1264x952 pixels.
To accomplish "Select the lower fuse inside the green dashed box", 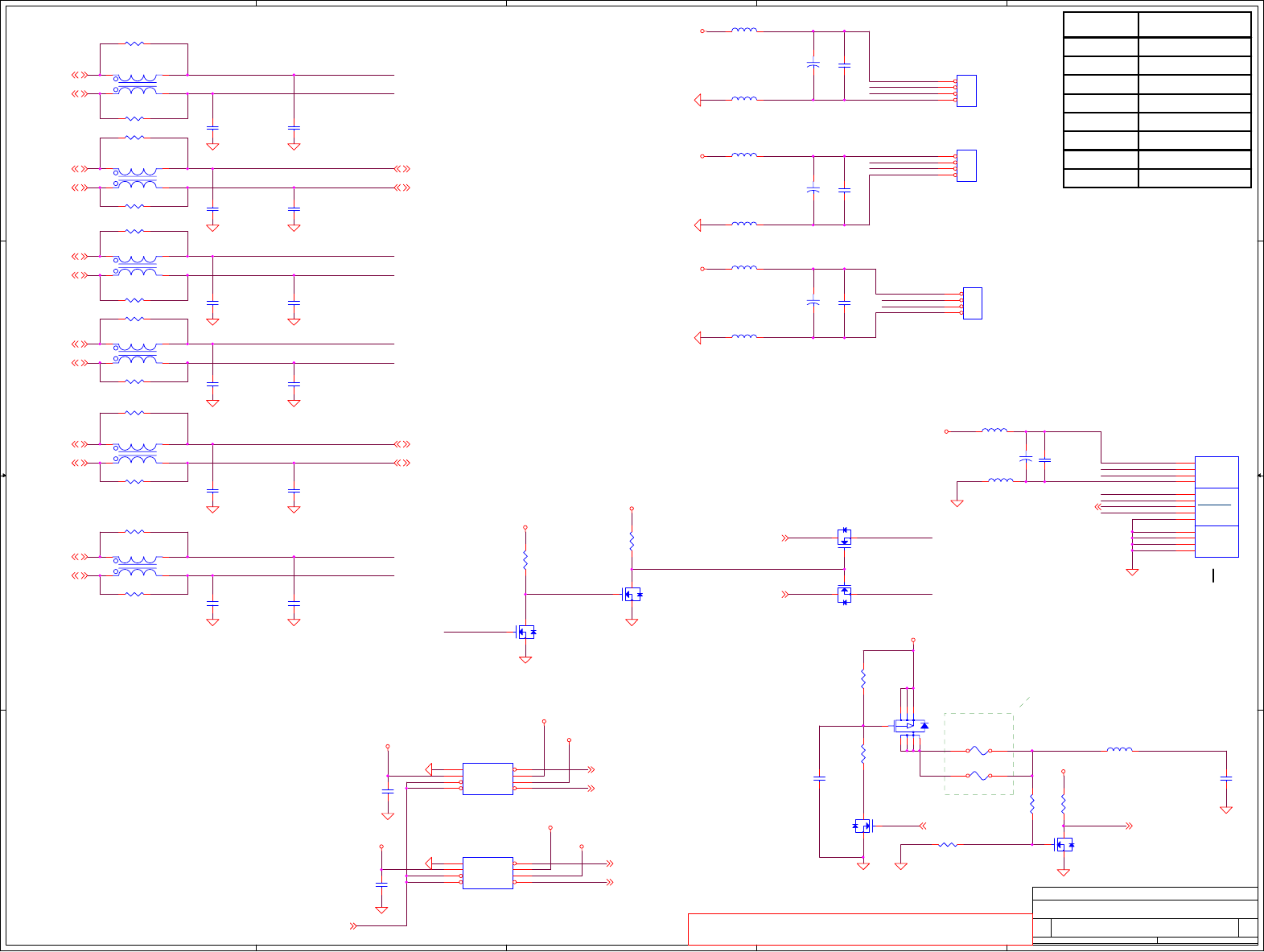I will (x=978, y=776).
